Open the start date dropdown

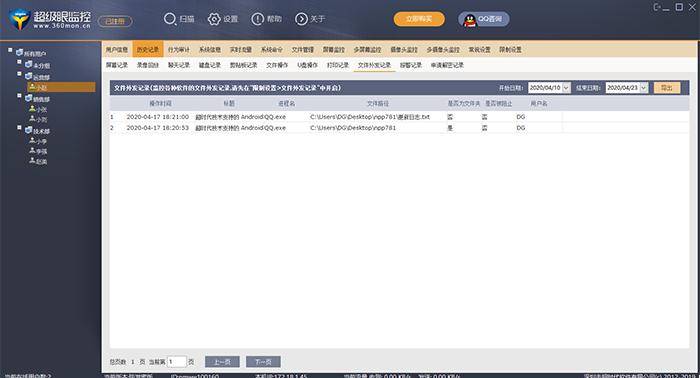coord(566,87)
